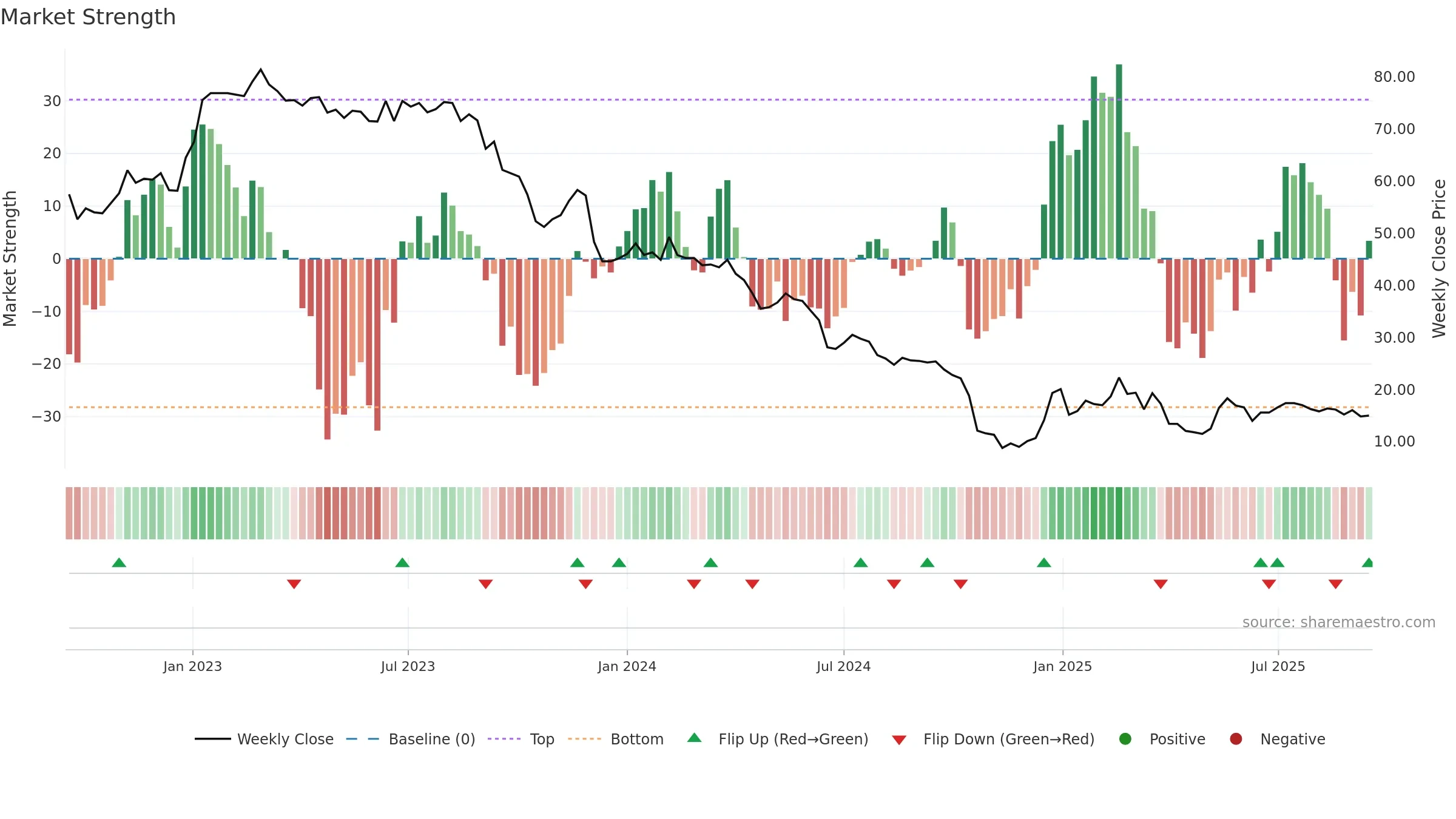
Task: Click the 'Jan 2024' x-axis label
Action: [627, 666]
